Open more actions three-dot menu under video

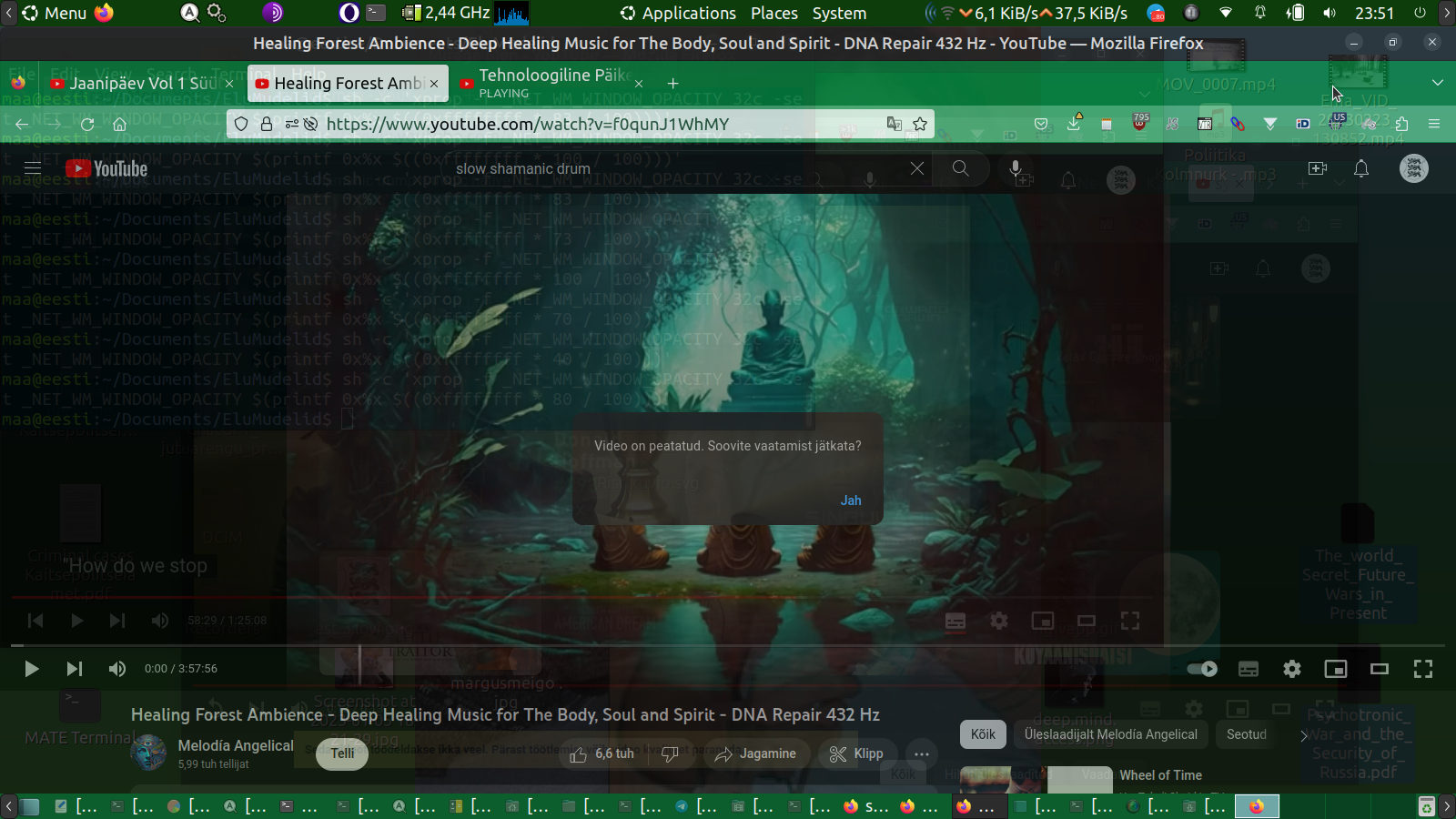point(922,753)
